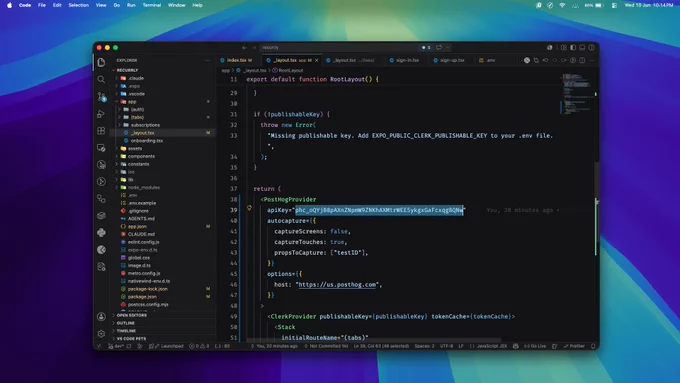The height and width of the screenshot is (383, 680).
Task: Click the notifications bell in status bar
Action: coord(593,346)
